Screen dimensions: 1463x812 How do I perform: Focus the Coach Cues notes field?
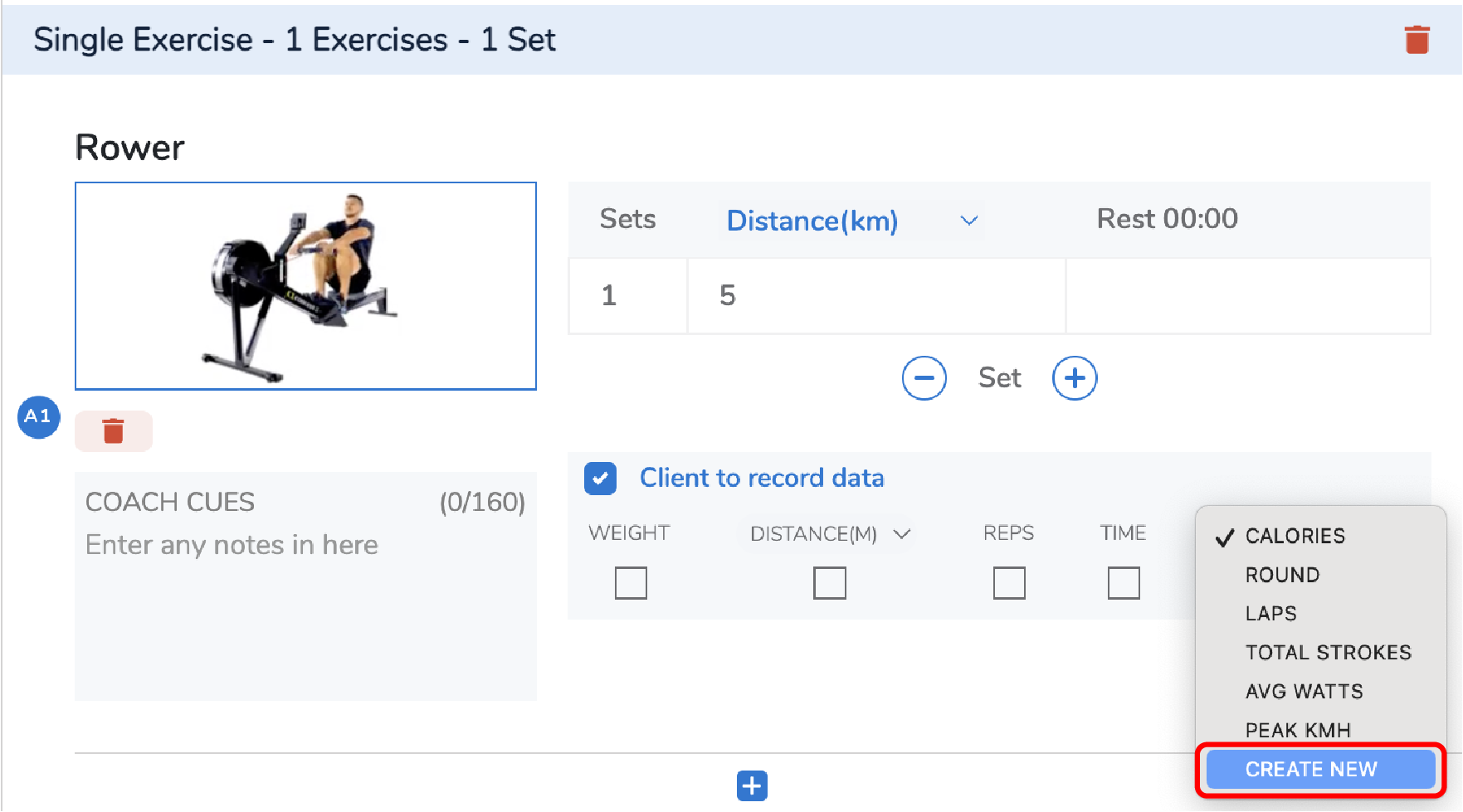pyautogui.click(x=305, y=586)
